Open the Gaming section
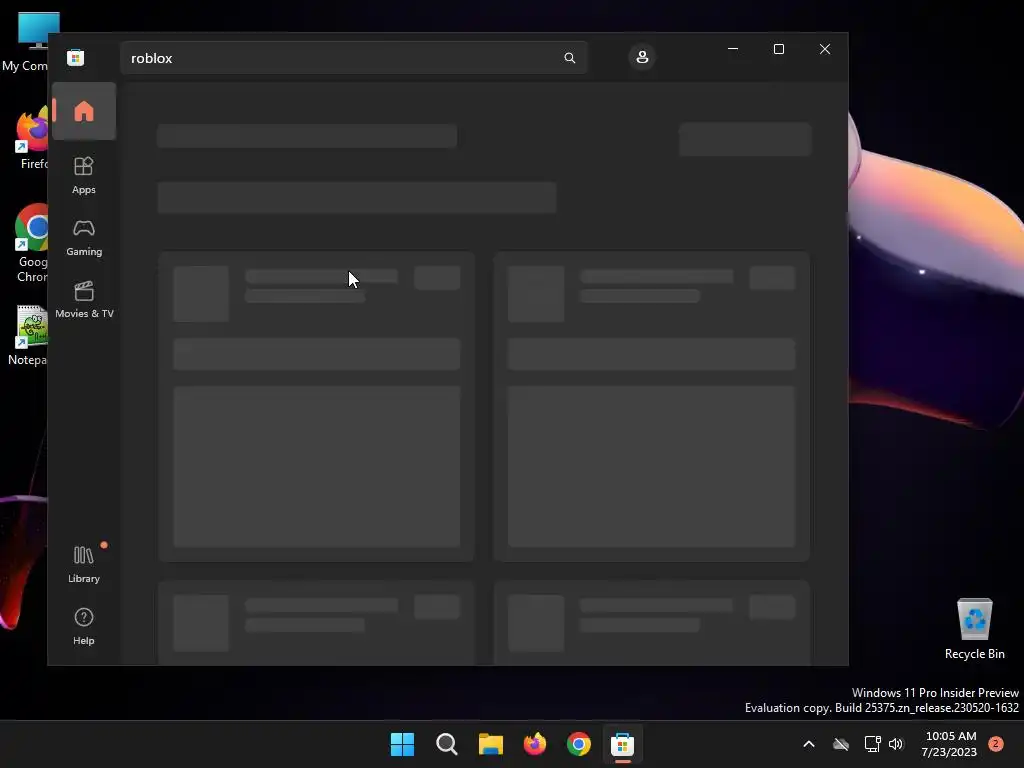1024x768 pixels. point(84,238)
